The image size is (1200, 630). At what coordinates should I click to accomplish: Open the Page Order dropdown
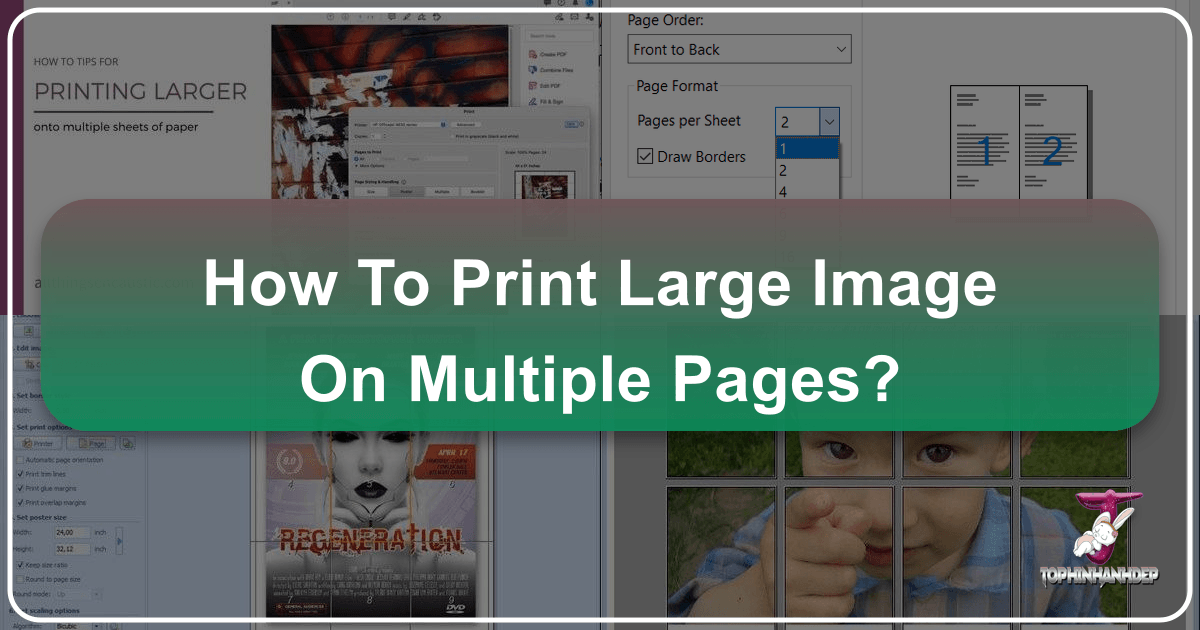tap(738, 48)
